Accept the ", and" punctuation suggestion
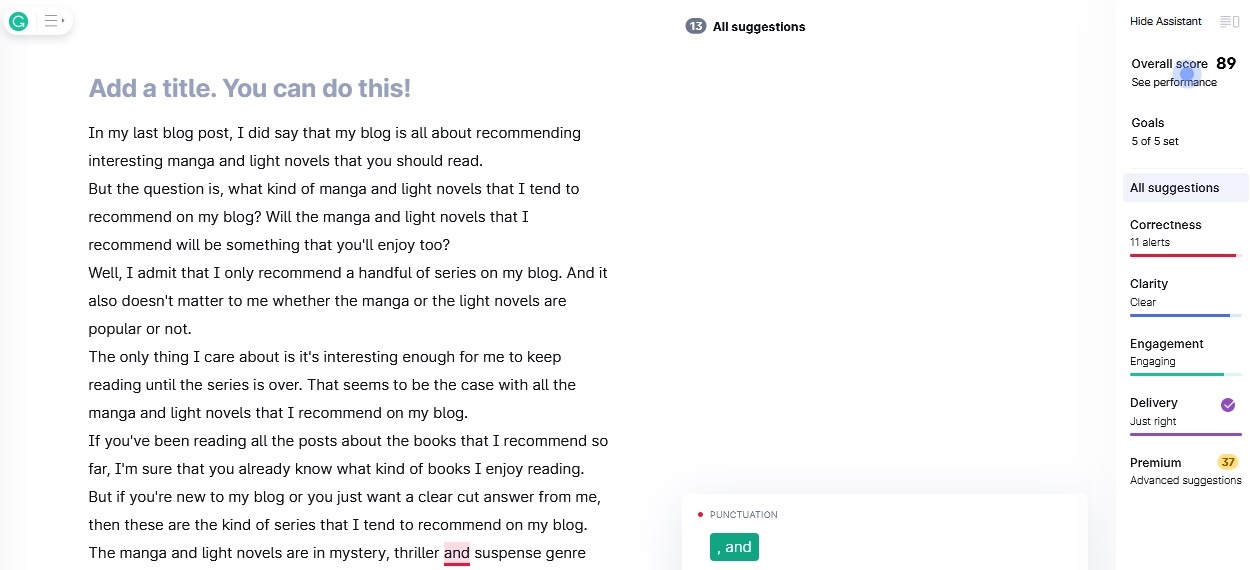 [734, 547]
